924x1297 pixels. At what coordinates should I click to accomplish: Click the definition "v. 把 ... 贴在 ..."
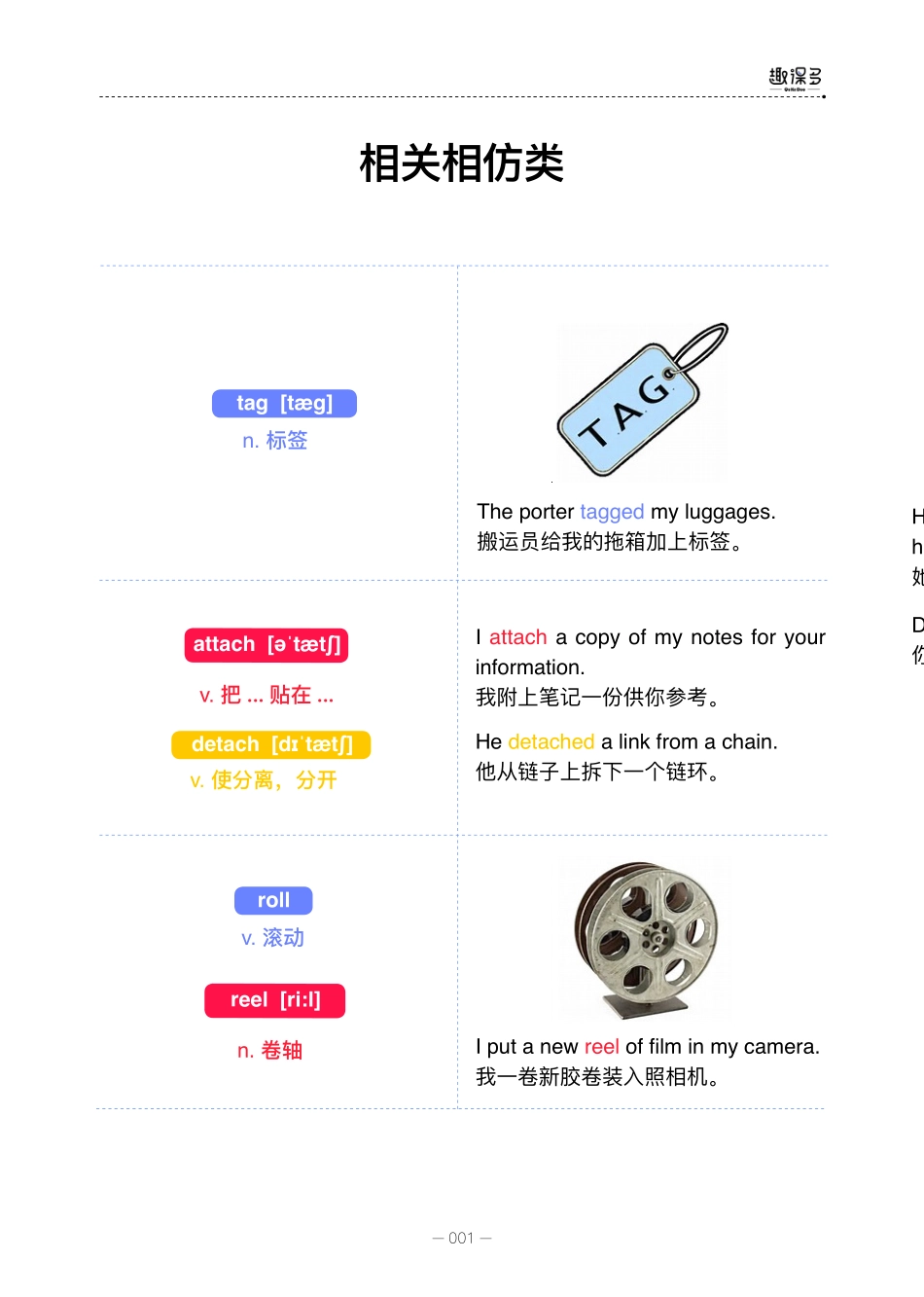pos(267,695)
